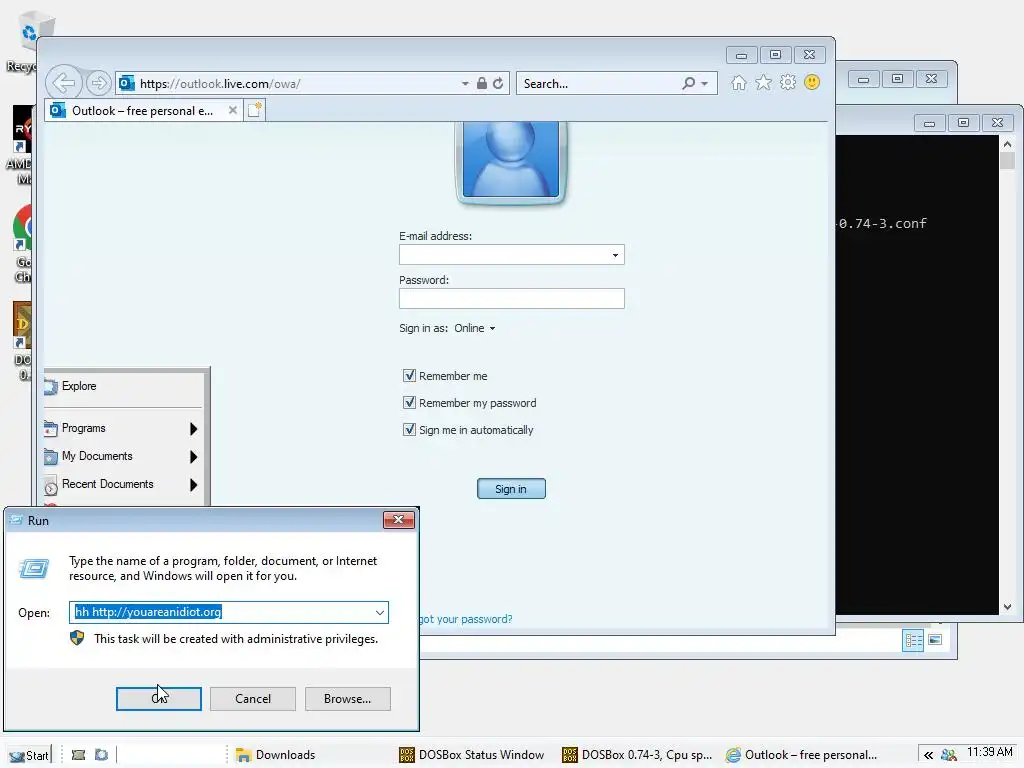Click the users tray icon
The height and width of the screenshot is (768, 1024).
(948, 756)
